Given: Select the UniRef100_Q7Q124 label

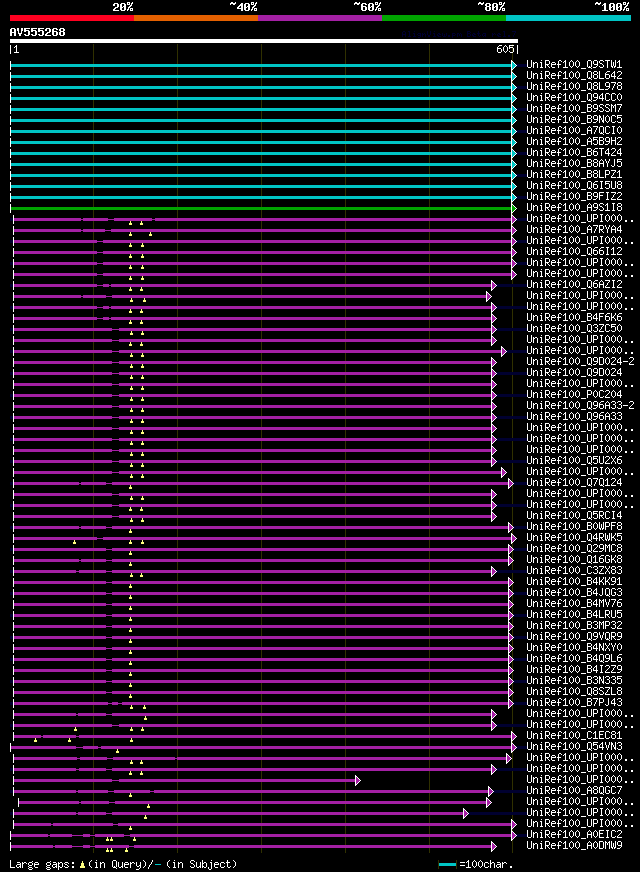Looking at the screenshot, I should click(574, 483).
